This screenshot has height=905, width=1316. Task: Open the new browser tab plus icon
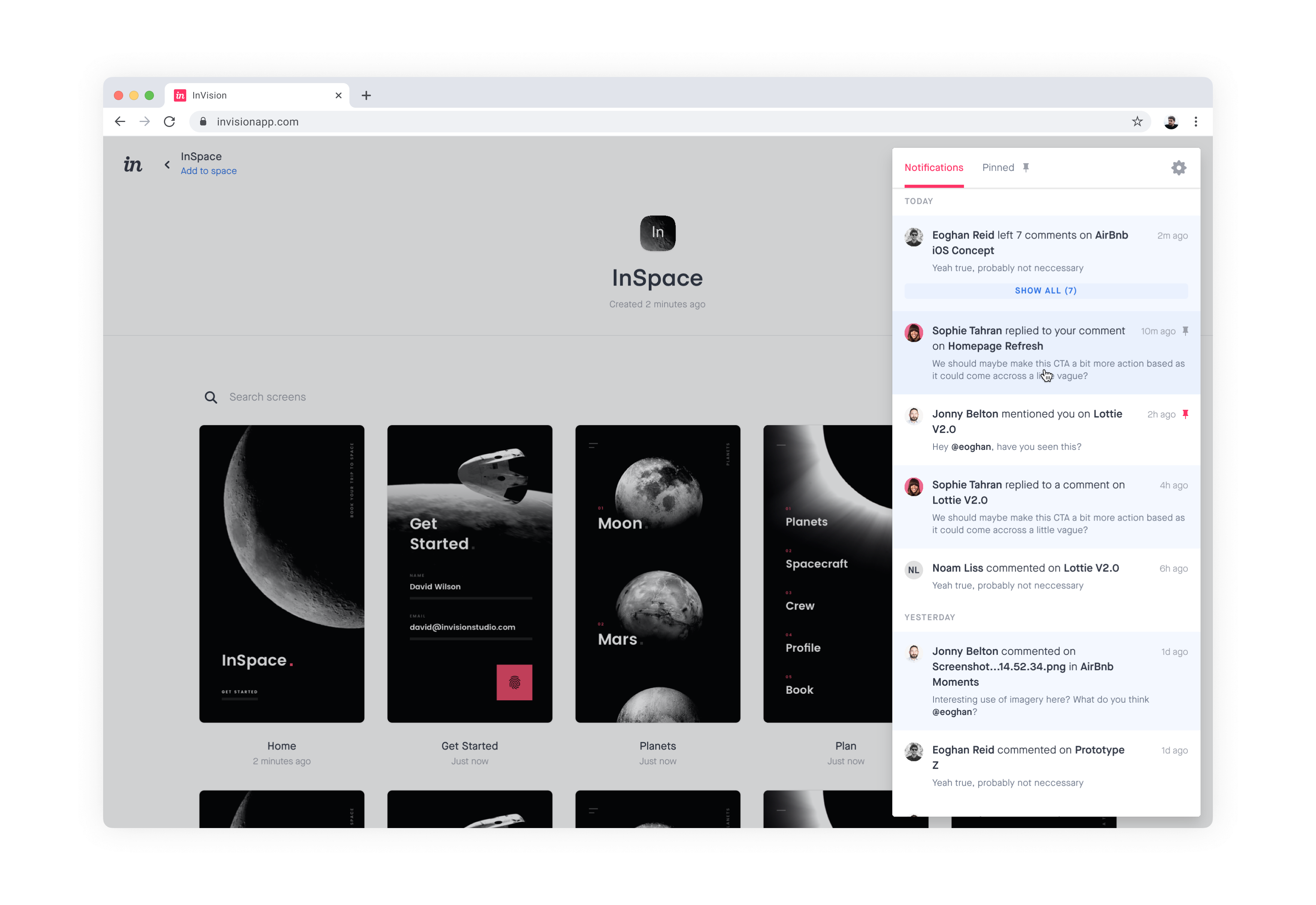point(366,95)
